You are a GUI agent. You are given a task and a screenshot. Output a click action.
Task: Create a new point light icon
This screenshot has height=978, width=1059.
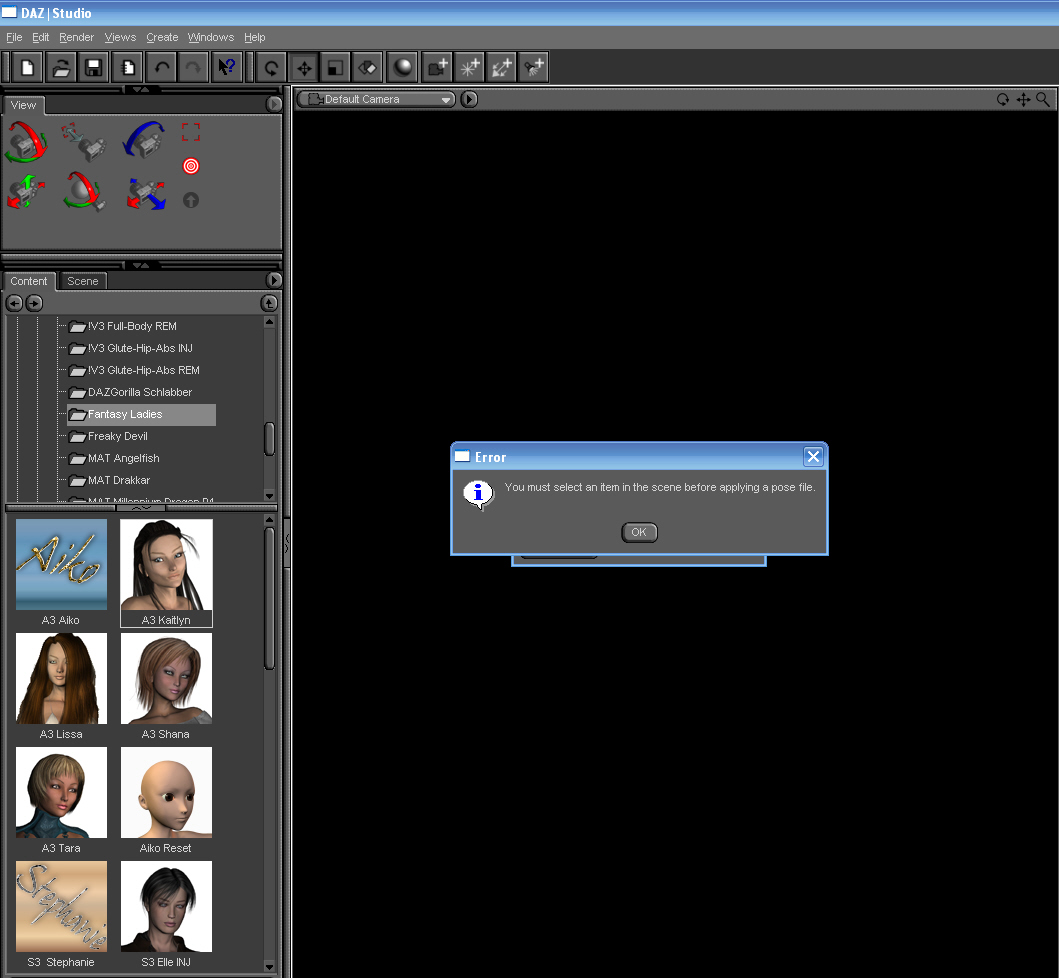(469, 68)
